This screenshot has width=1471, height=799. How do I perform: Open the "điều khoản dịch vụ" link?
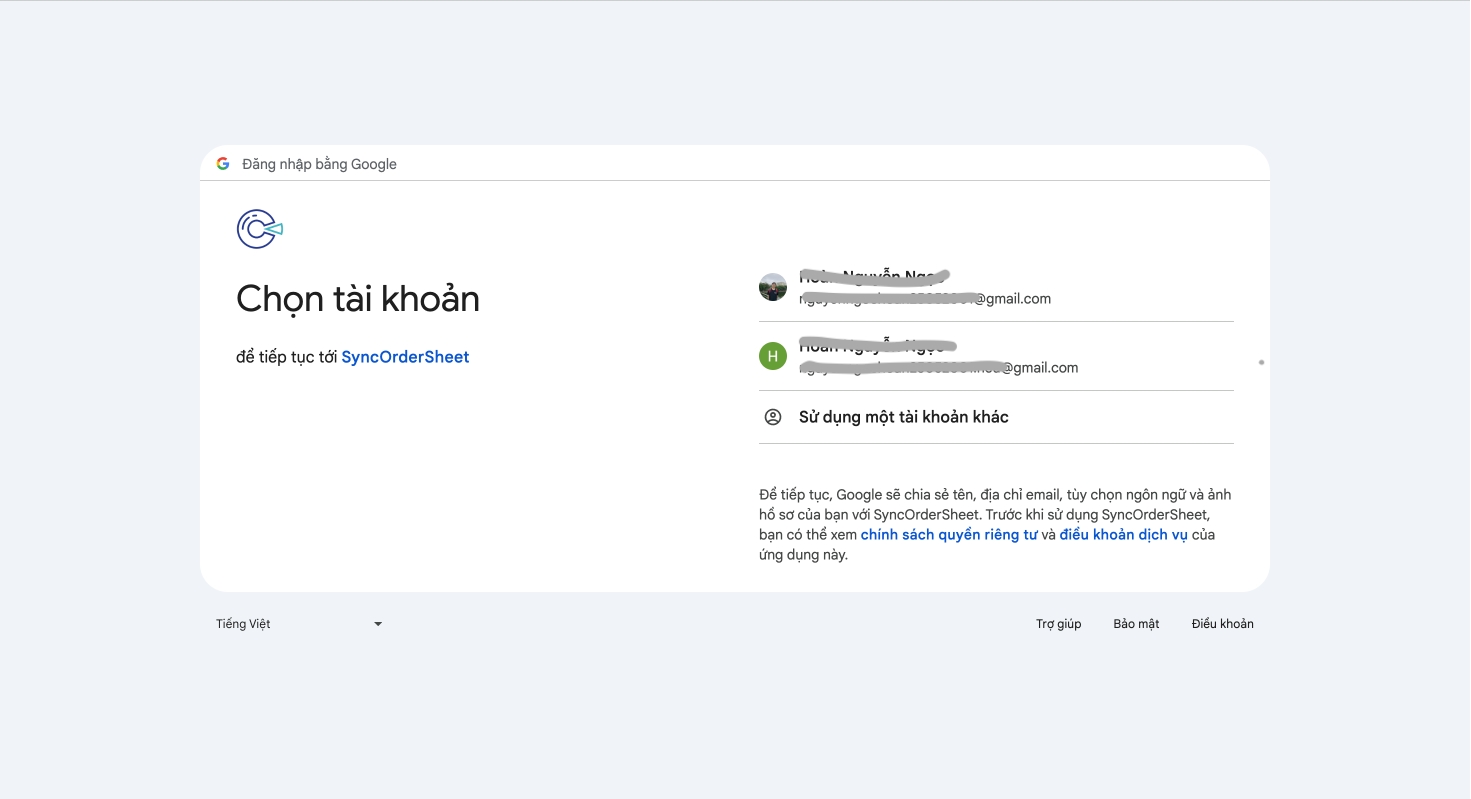[1123, 535]
